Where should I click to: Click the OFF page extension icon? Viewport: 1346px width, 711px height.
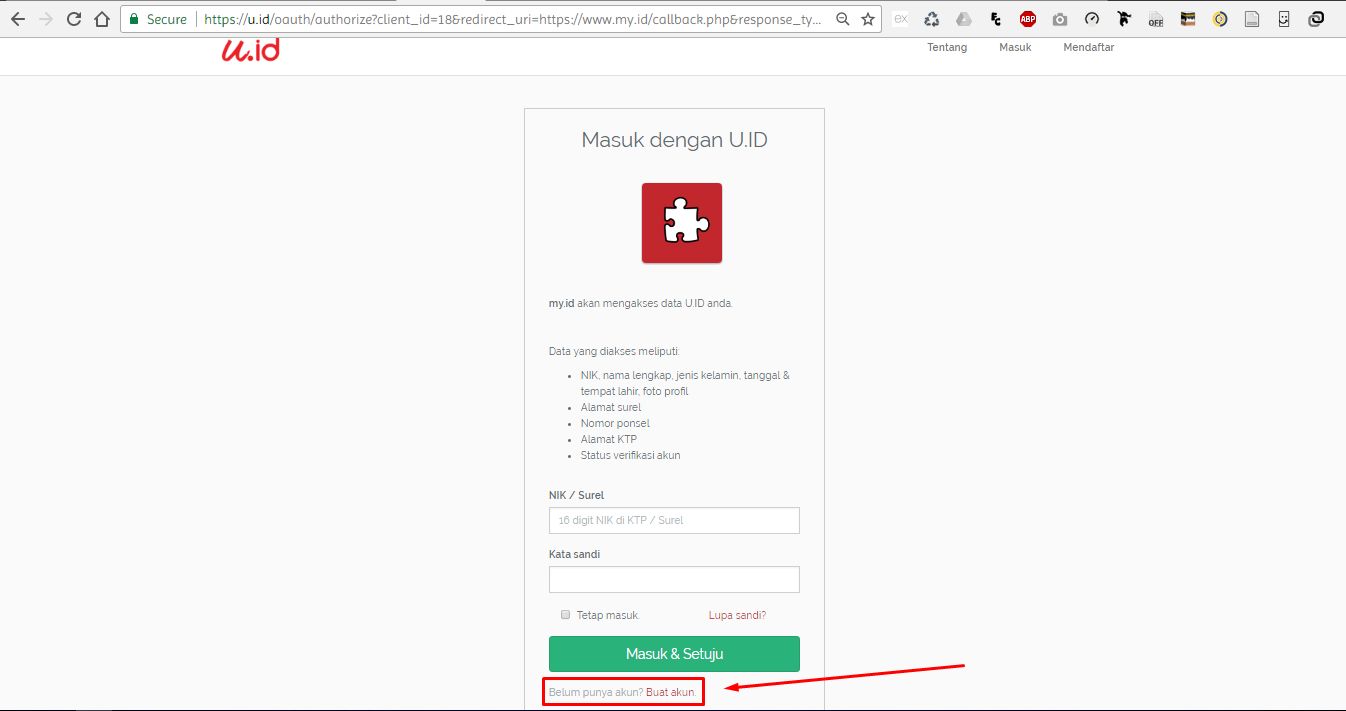(1156, 19)
